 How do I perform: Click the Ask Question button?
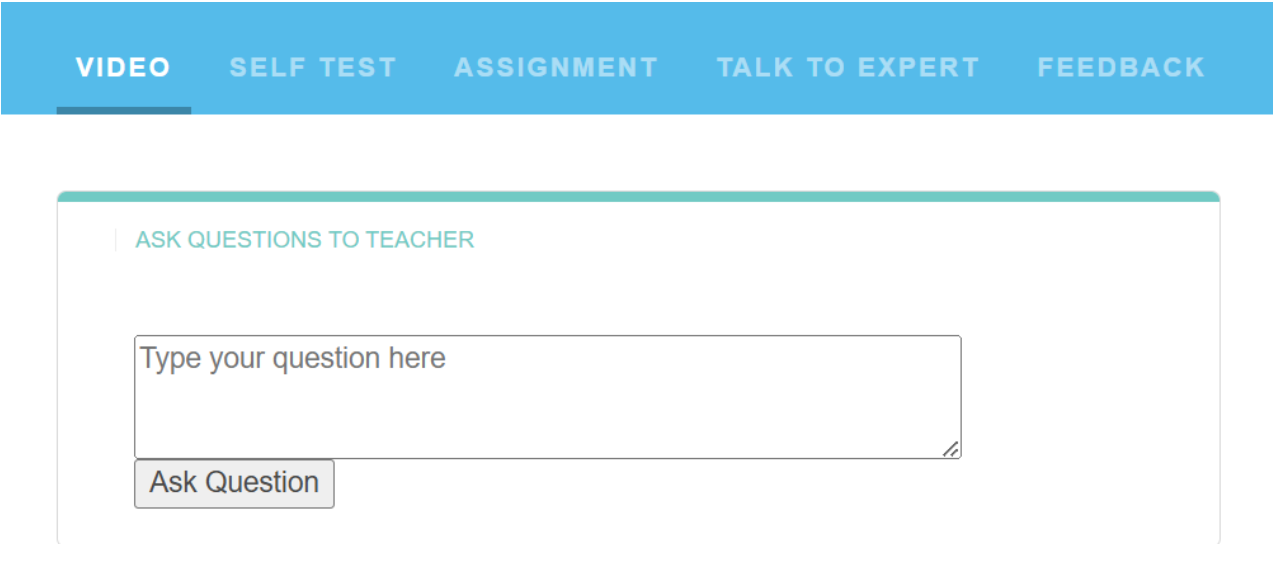point(234,483)
